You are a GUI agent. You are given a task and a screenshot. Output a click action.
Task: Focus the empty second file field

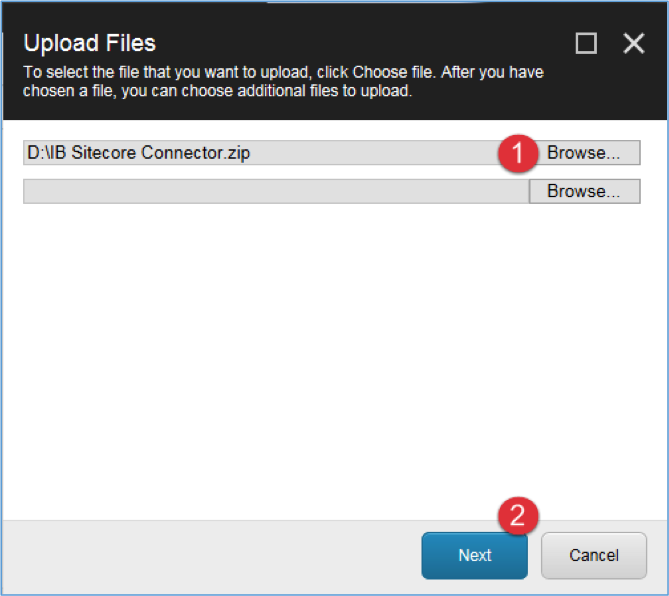pyautogui.click(x=276, y=191)
